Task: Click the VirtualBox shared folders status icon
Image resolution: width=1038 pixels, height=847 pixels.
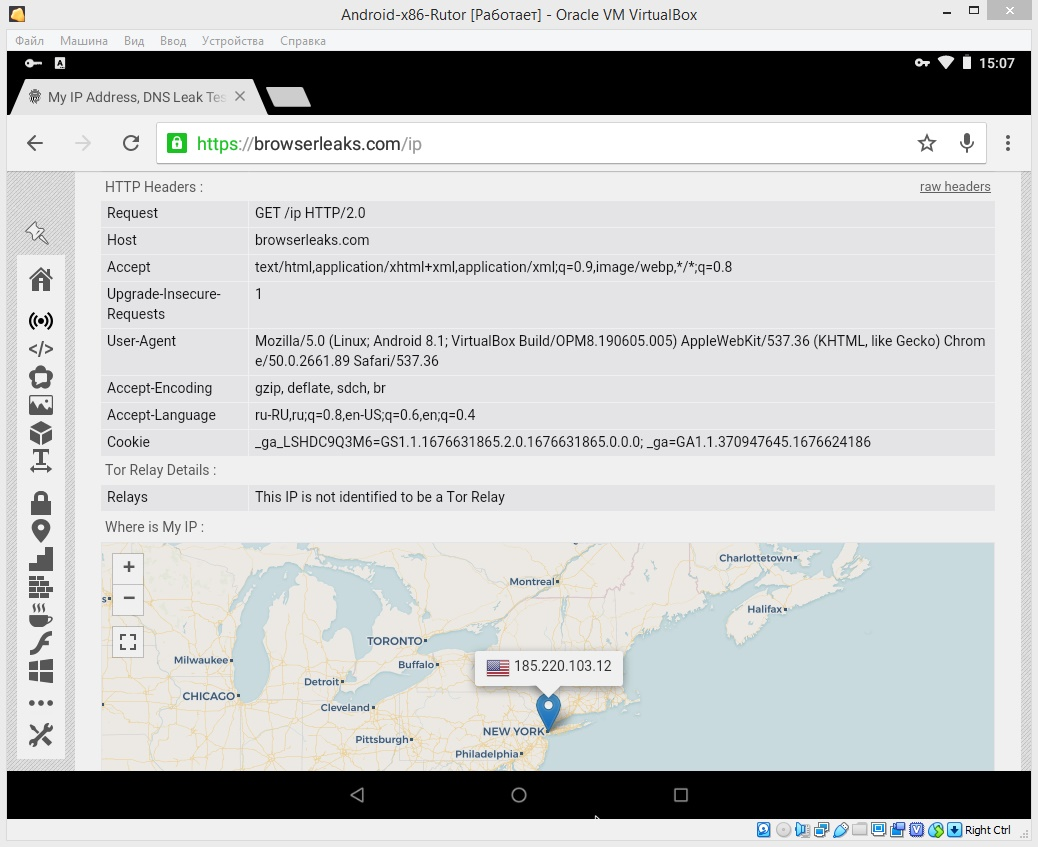Action: [859, 830]
